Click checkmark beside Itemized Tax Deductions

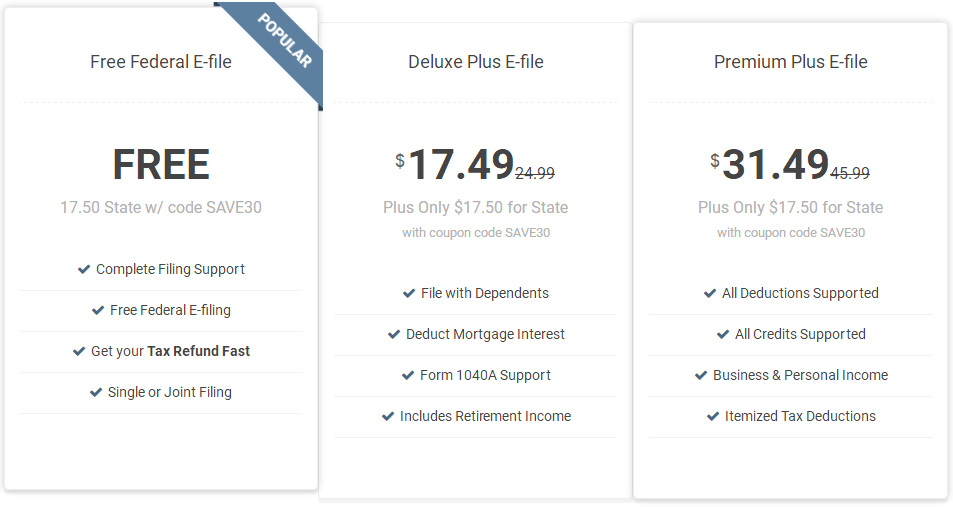pyautogui.click(x=713, y=416)
